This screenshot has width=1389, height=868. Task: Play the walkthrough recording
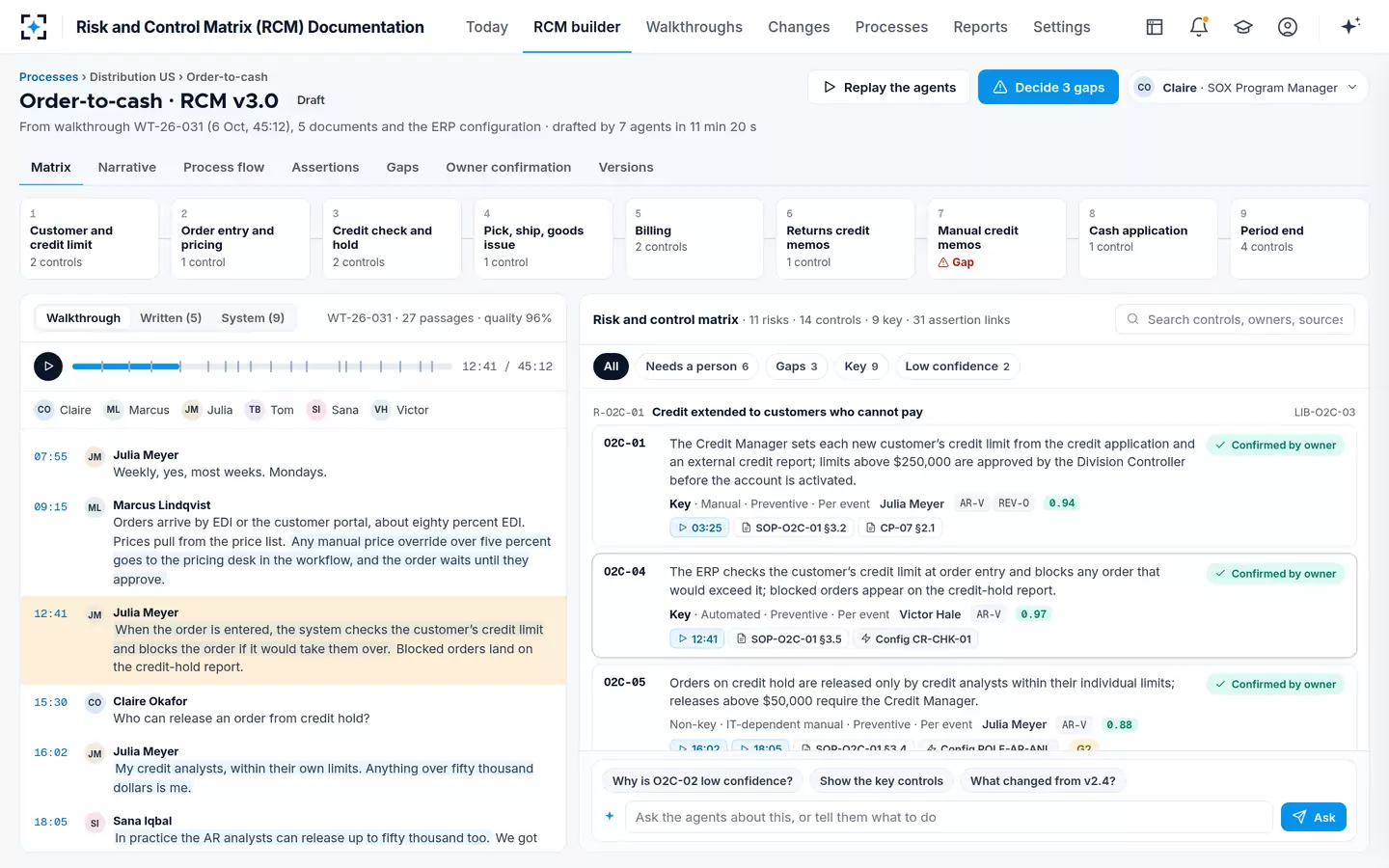point(48,366)
